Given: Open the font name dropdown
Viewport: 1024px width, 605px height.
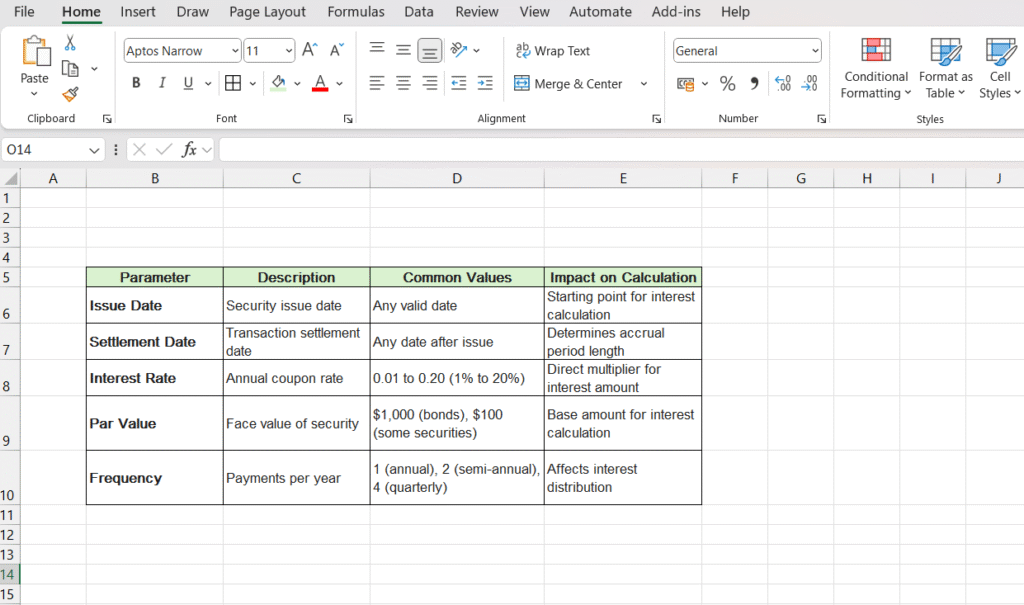Looking at the screenshot, I should coord(235,51).
